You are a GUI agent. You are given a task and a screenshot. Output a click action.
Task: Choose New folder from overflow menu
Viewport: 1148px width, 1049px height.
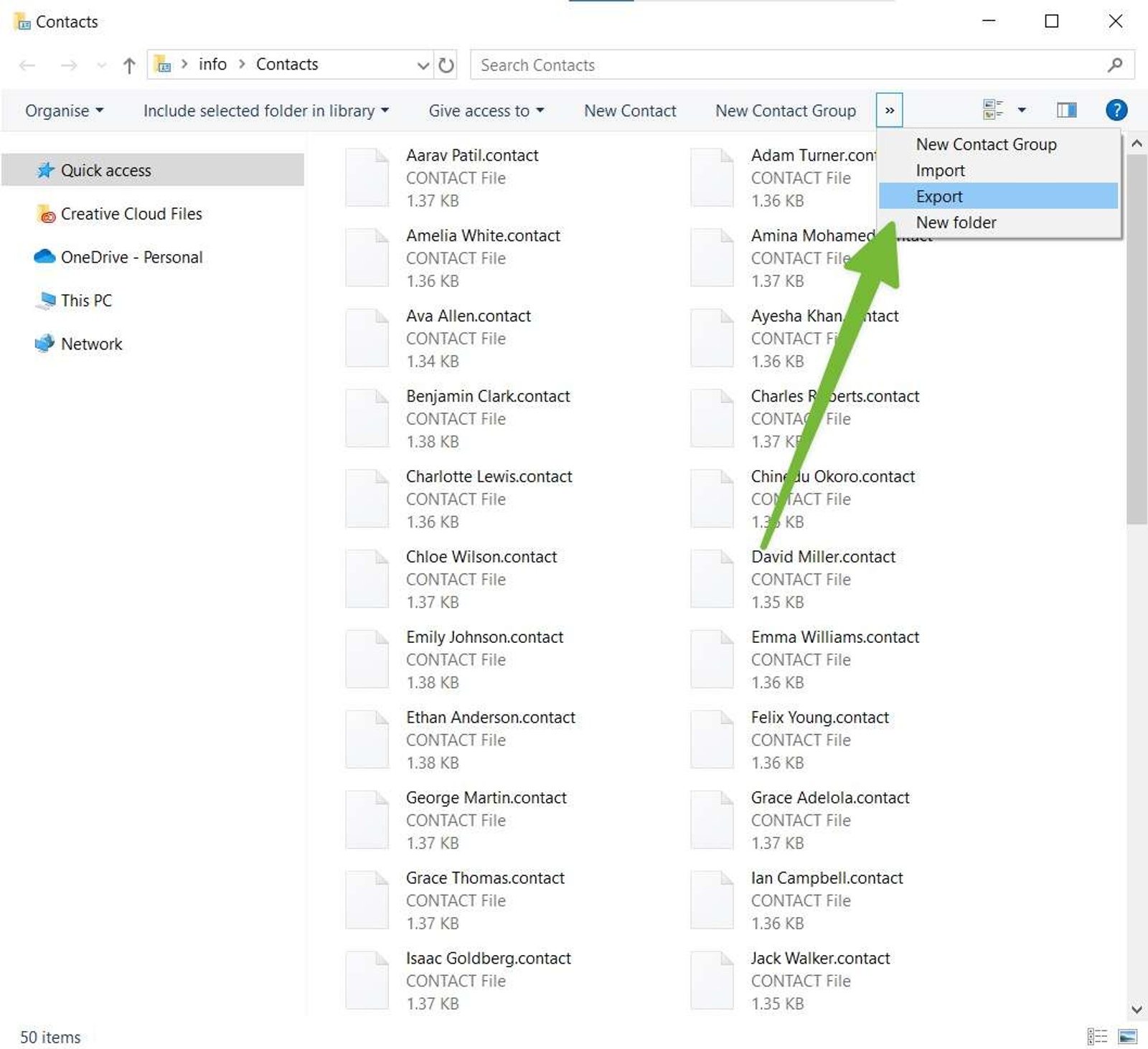coord(999,222)
